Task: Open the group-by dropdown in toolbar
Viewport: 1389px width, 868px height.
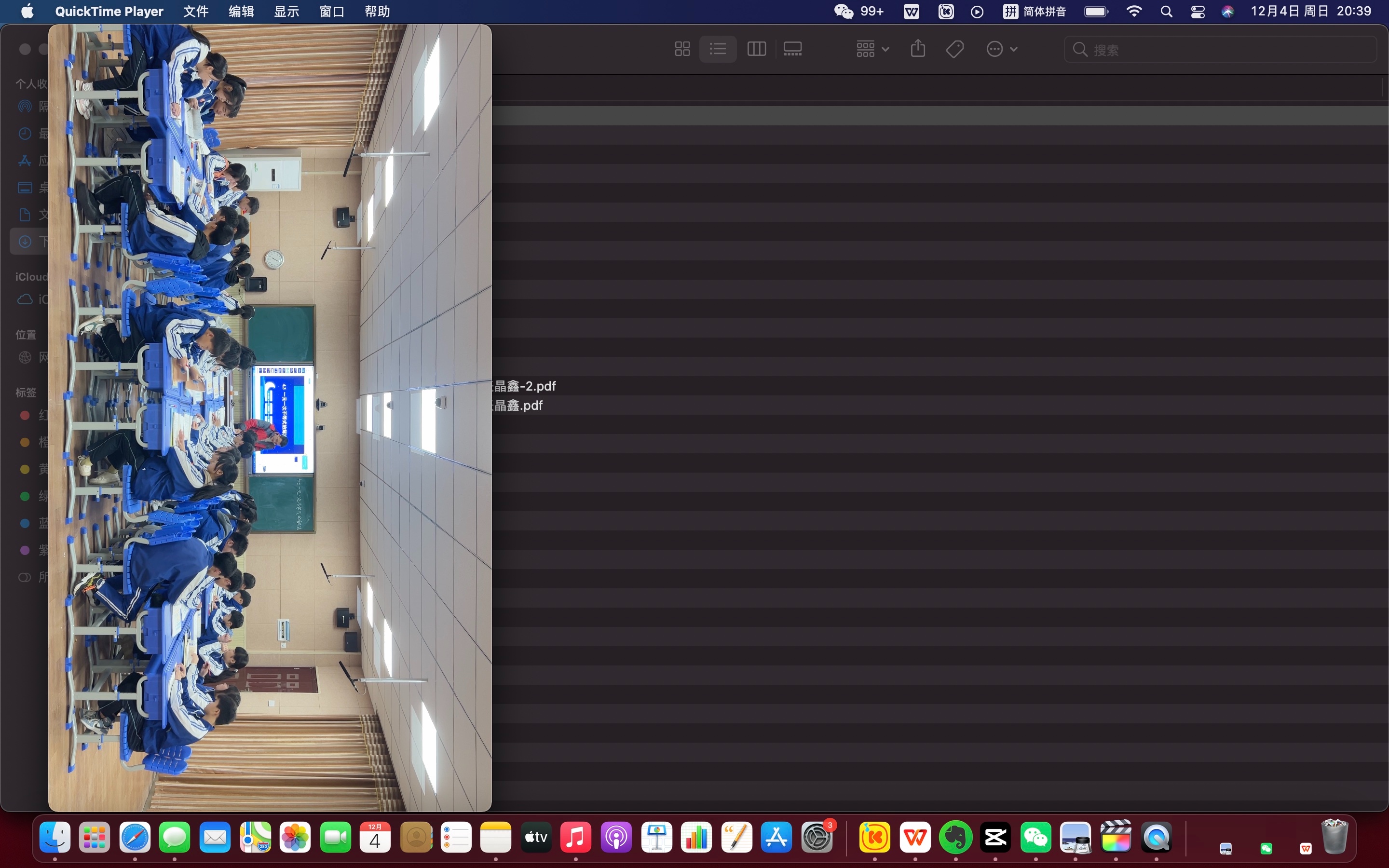Action: coord(872,49)
